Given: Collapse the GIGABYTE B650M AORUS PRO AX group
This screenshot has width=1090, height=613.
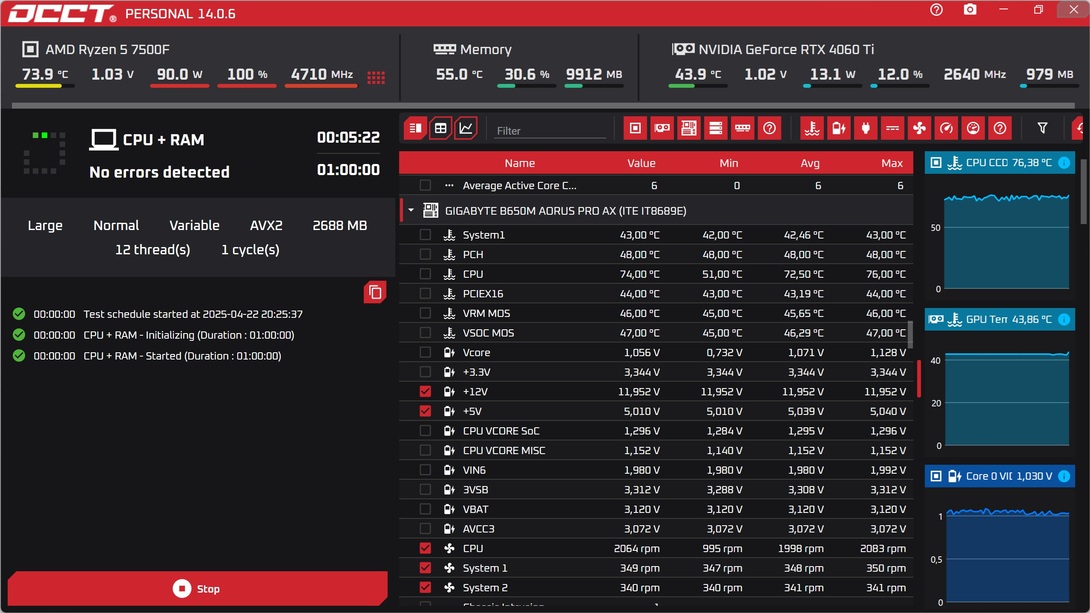Looking at the screenshot, I should tap(411, 210).
